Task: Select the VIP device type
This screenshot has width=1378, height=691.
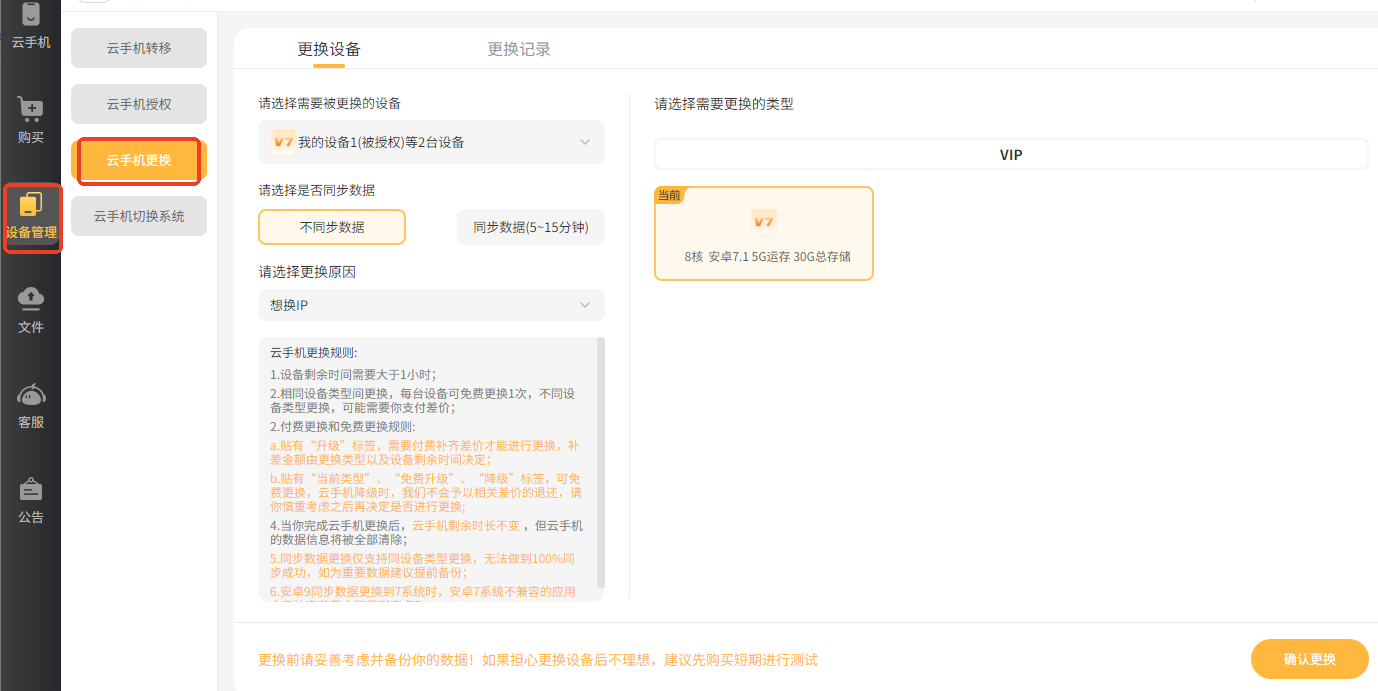Action: tap(1011, 155)
